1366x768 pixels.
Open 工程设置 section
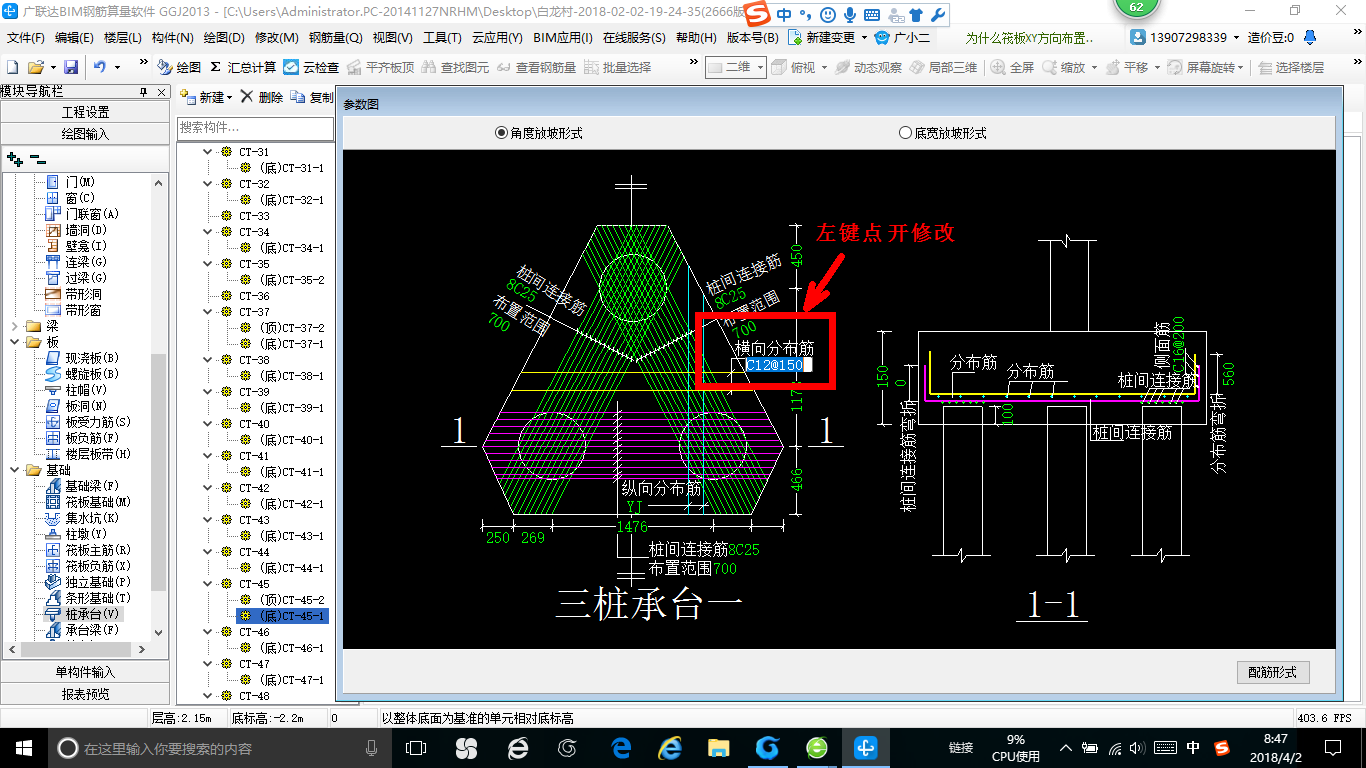pyautogui.click(x=85, y=112)
